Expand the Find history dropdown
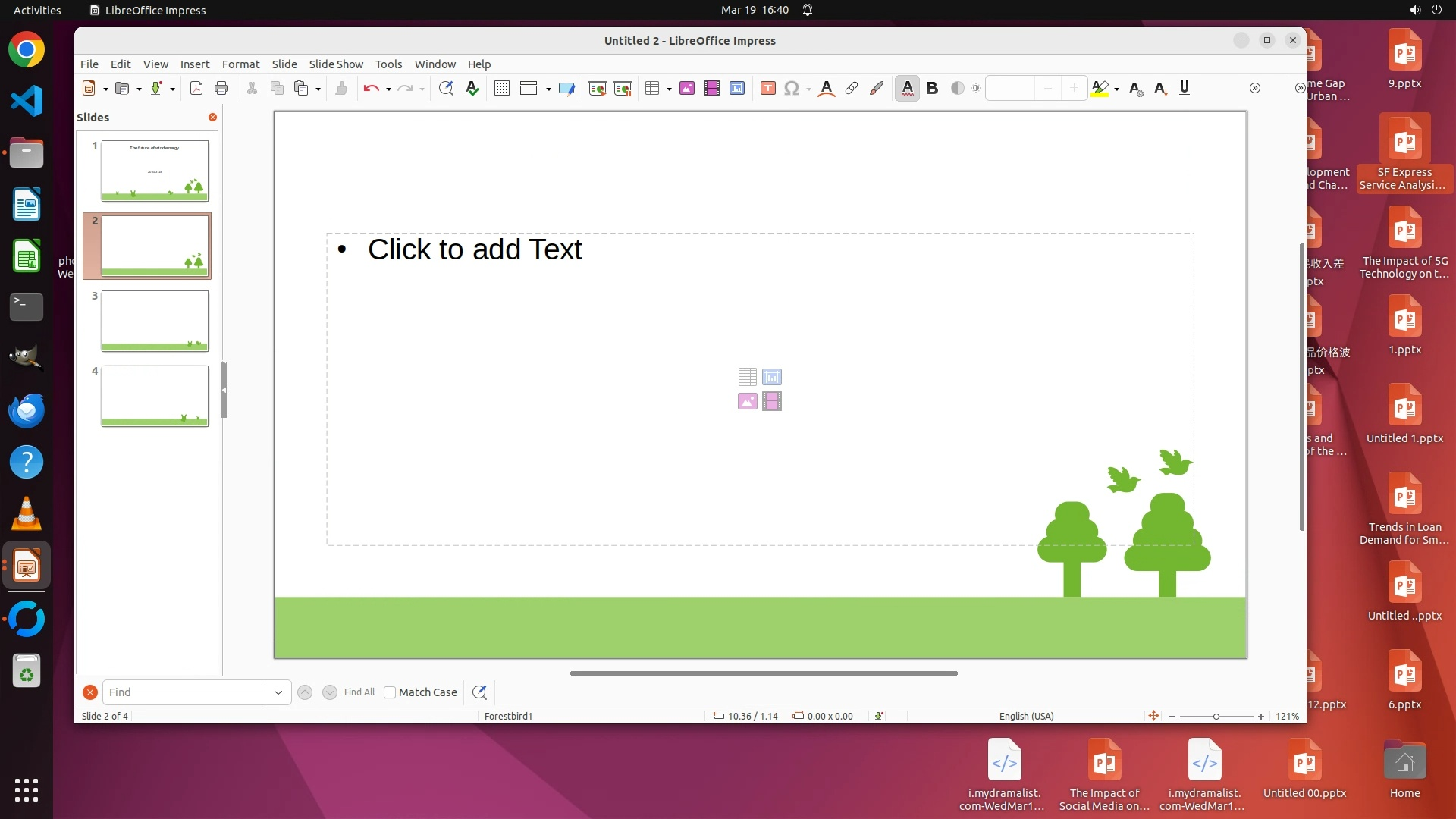The image size is (1456, 819). pyautogui.click(x=278, y=692)
